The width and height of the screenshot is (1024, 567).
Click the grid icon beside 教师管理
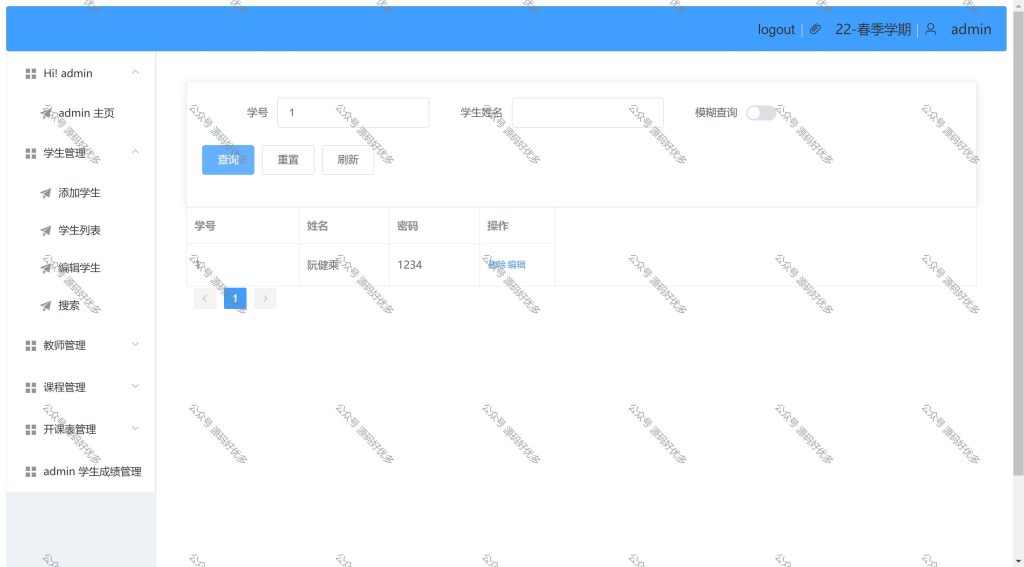point(31,346)
